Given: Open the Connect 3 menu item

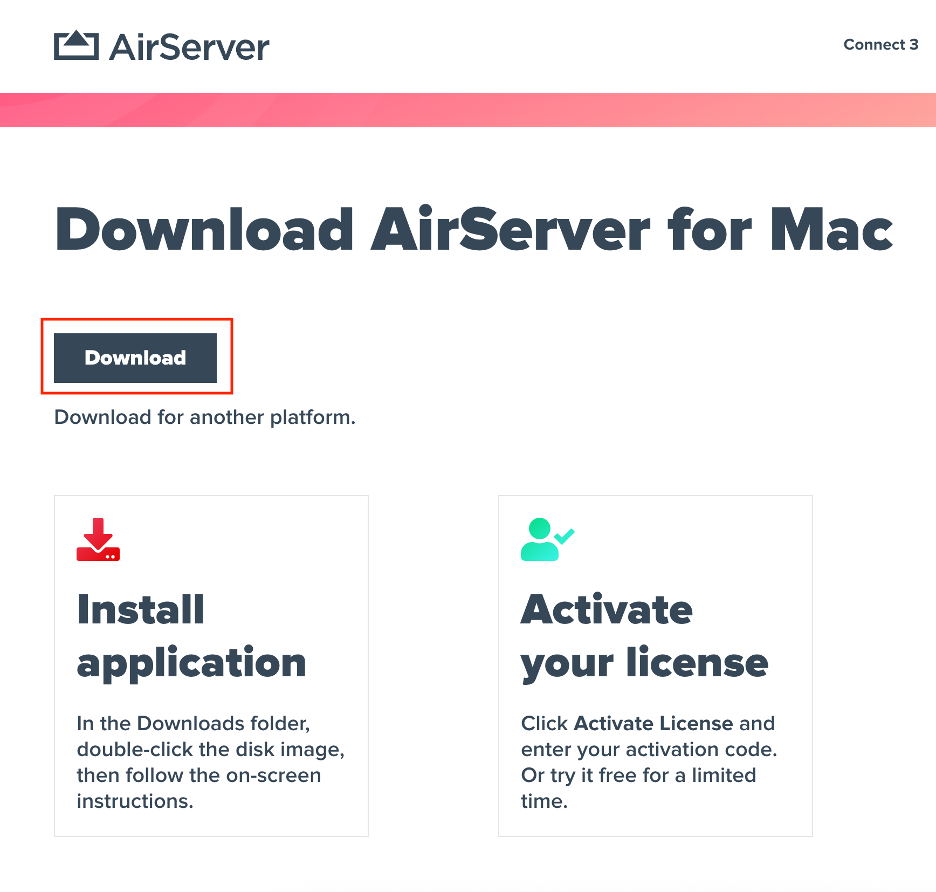Looking at the screenshot, I should (x=880, y=45).
